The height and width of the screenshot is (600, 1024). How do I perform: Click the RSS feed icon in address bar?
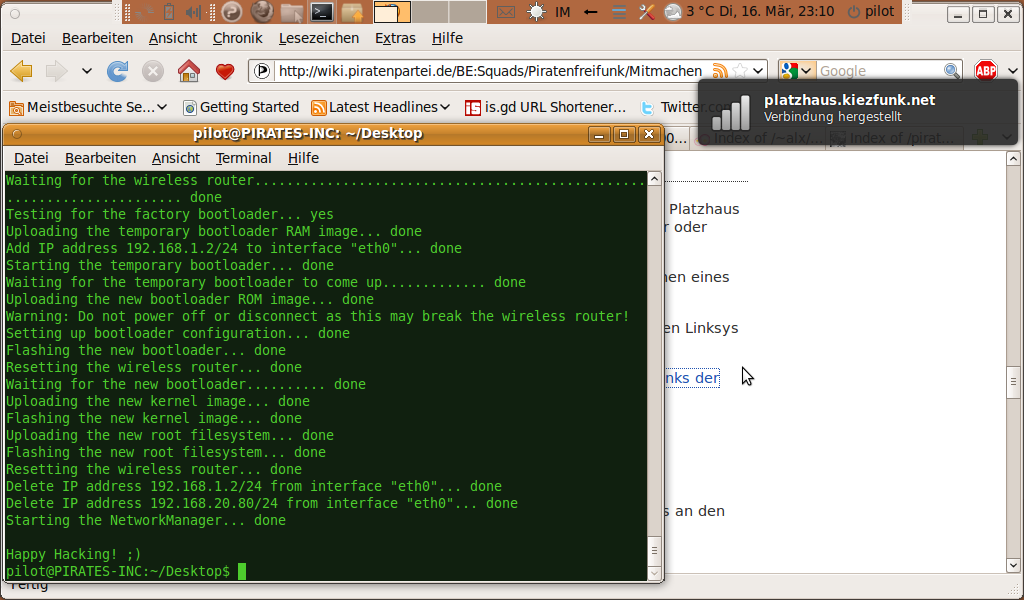click(719, 71)
